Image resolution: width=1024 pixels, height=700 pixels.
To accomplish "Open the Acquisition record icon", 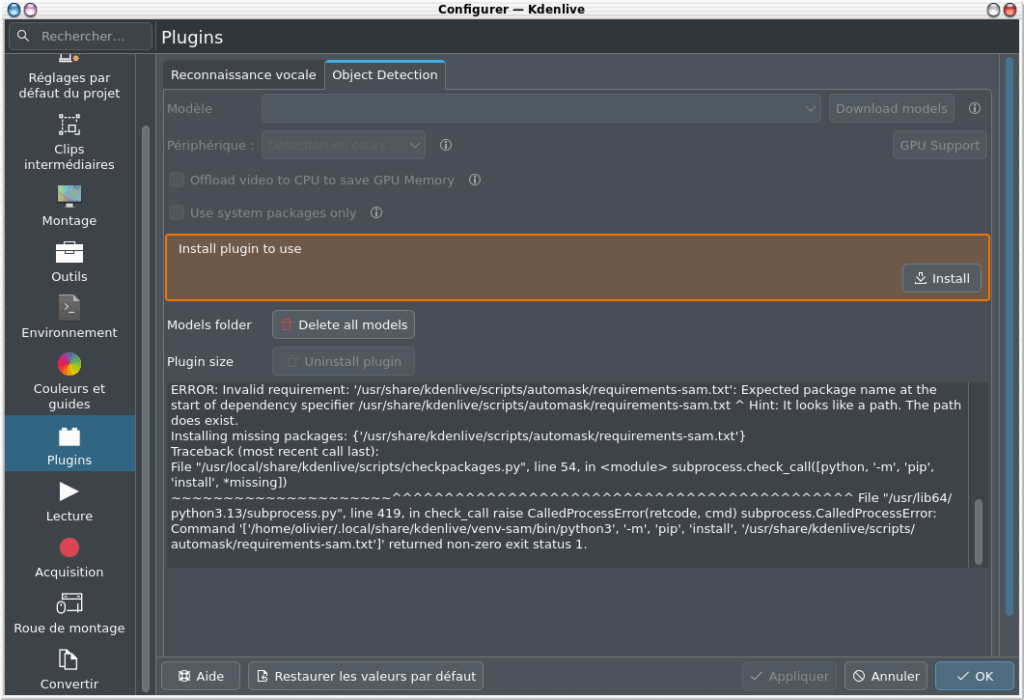I will tap(69, 547).
